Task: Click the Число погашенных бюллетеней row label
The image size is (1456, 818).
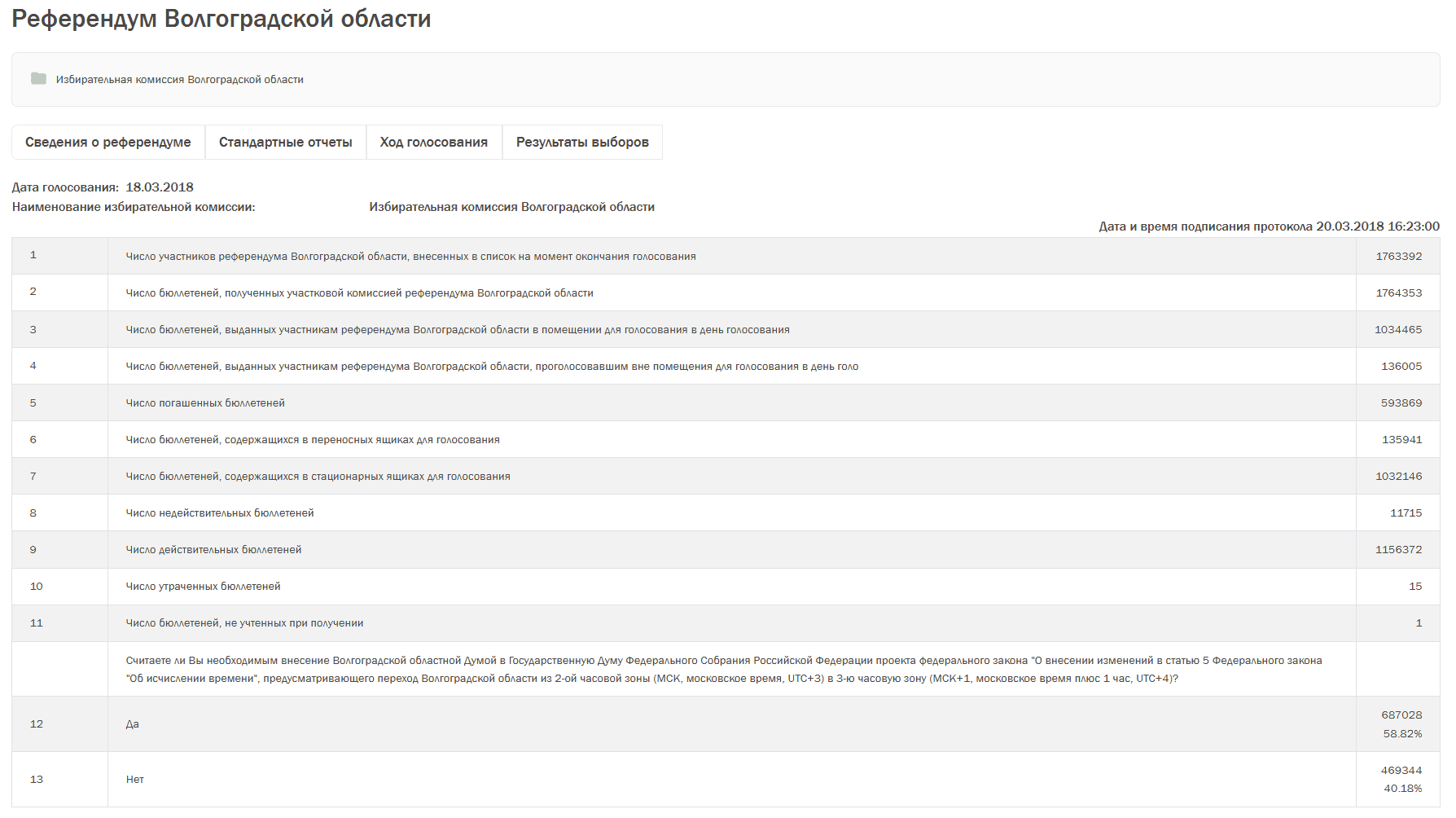Action: pyautogui.click(x=205, y=403)
